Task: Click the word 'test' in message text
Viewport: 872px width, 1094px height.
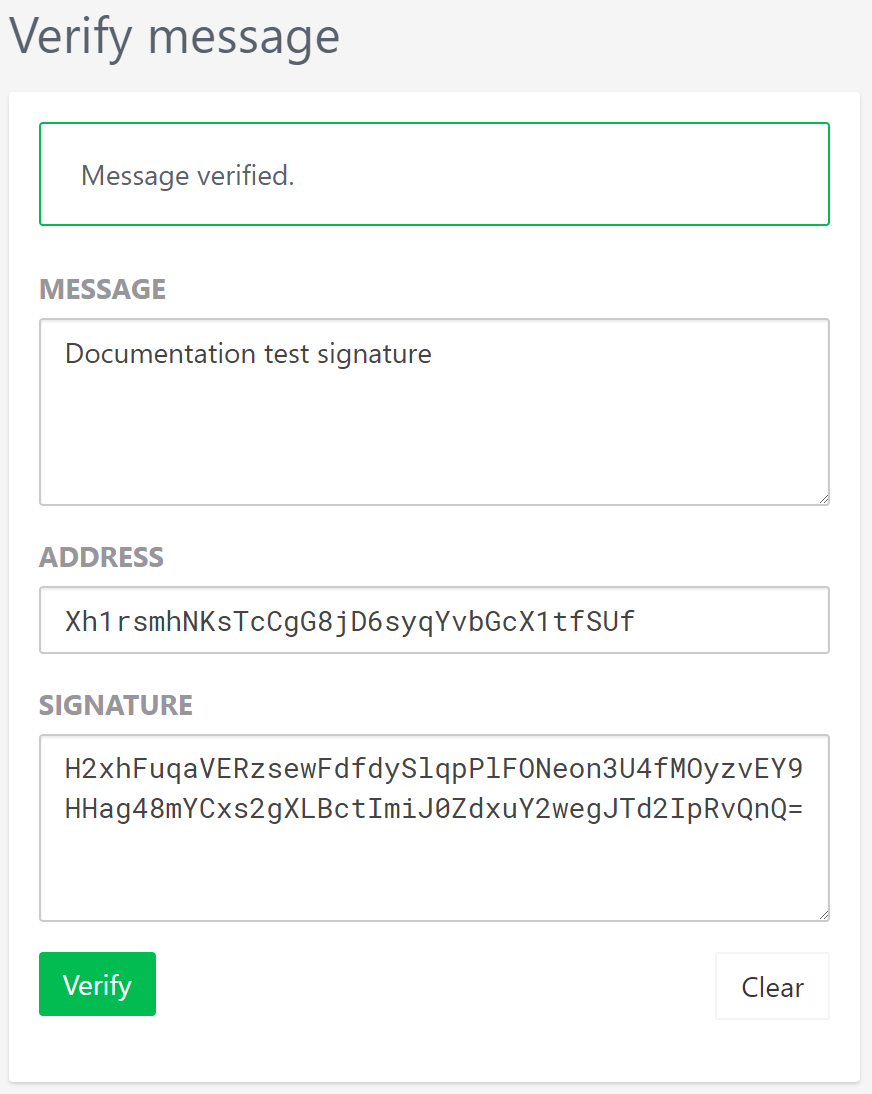Action: [x=287, y=354]
